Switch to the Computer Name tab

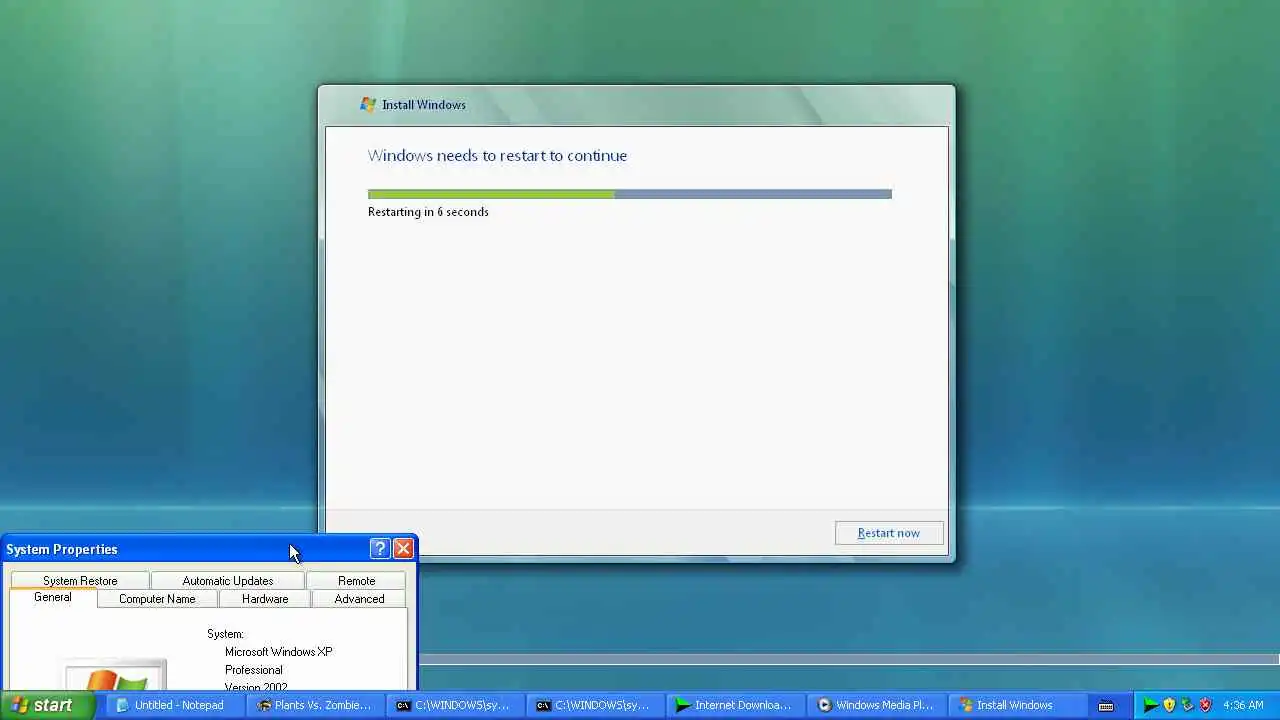tap(157, 599)
